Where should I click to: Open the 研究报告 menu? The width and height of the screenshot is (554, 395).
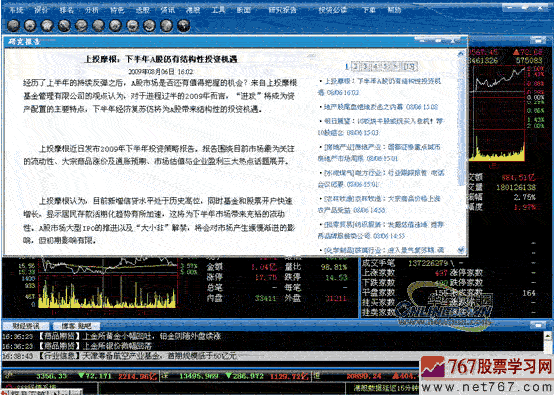pyautogui.click(x=282, y=10)
